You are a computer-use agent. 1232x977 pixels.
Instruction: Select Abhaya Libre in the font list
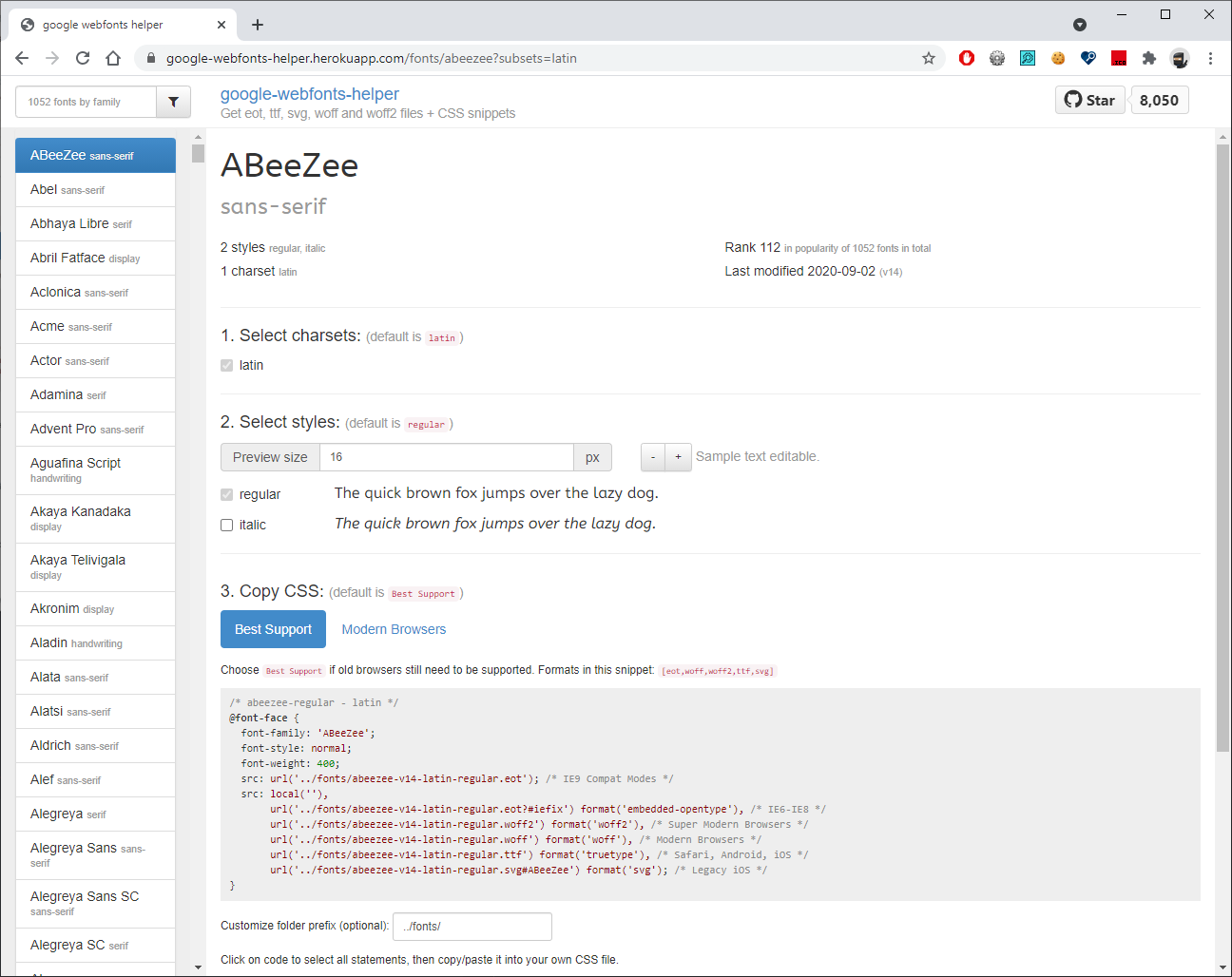95,223
